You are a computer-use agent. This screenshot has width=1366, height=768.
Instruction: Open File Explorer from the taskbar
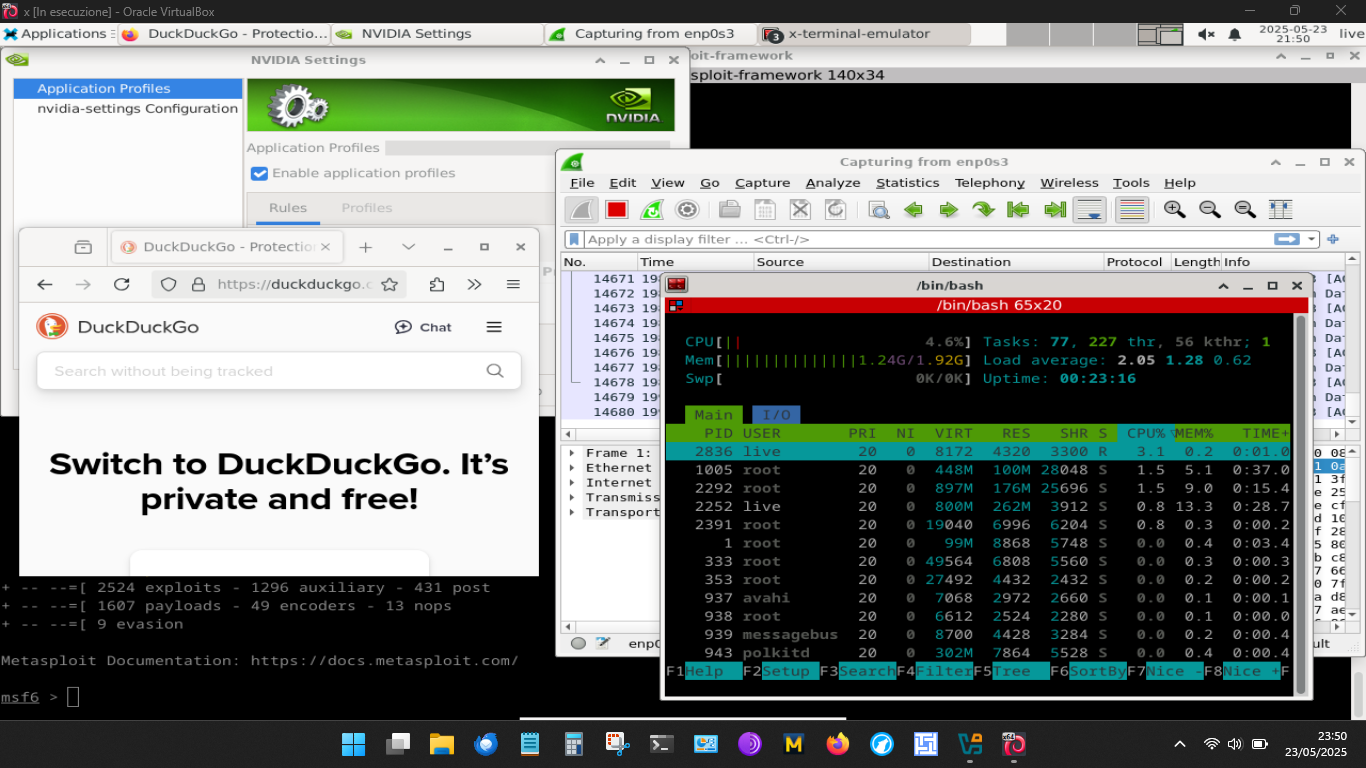[442, 744]
